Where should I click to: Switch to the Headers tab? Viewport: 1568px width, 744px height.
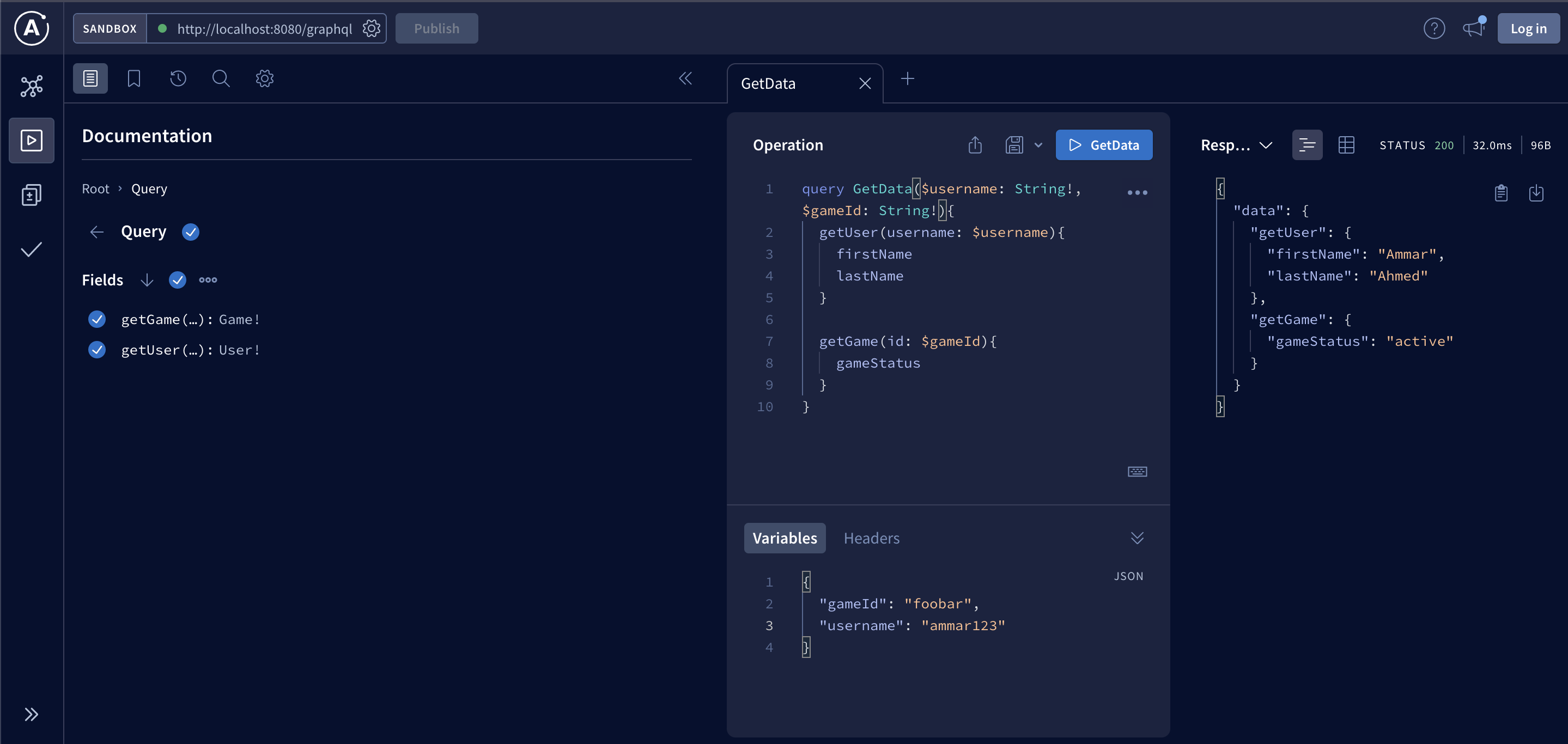pyautogui.click(x=871, y=538)
